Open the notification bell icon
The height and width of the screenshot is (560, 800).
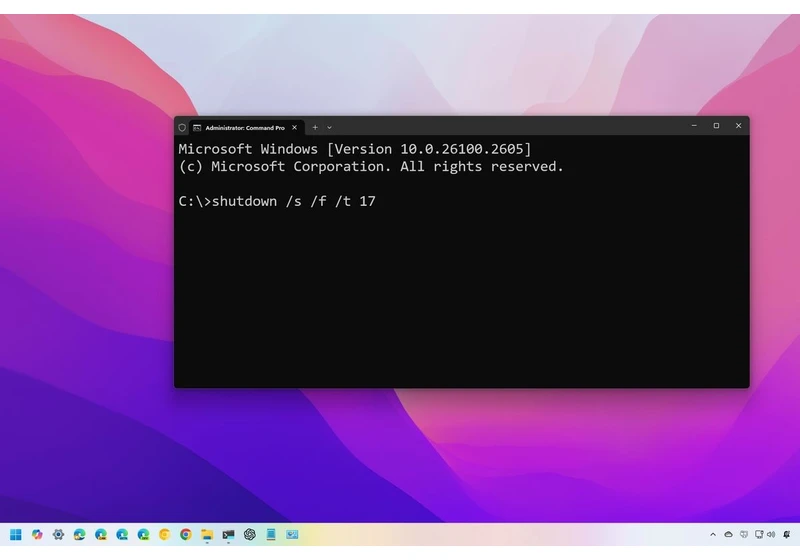pyautogui.click(x=787, y=534)
